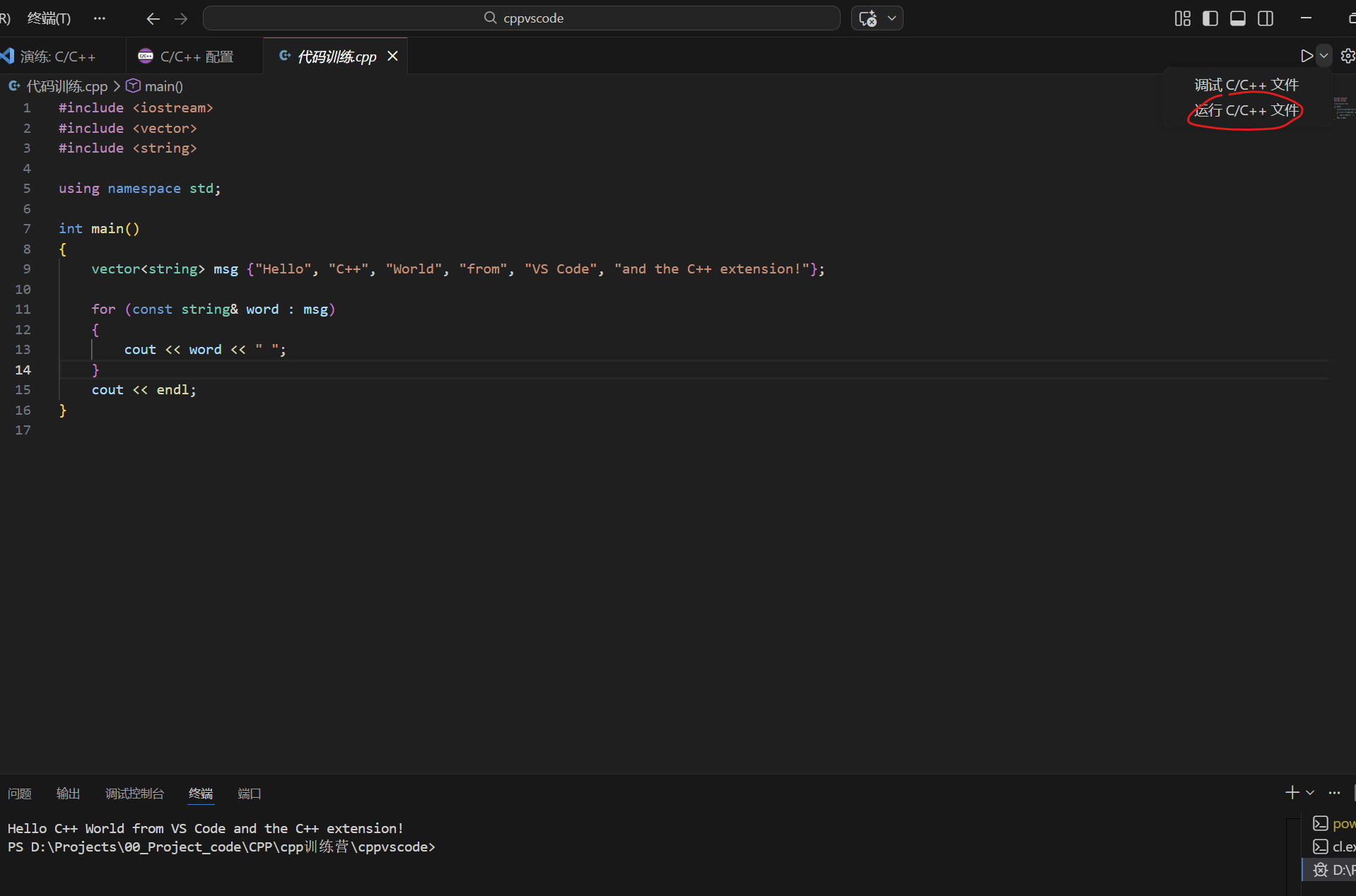Toggle the primary sidebar visibility
The width and height of the screenshot is (1356, 896).
click(x=1210, y=18)
